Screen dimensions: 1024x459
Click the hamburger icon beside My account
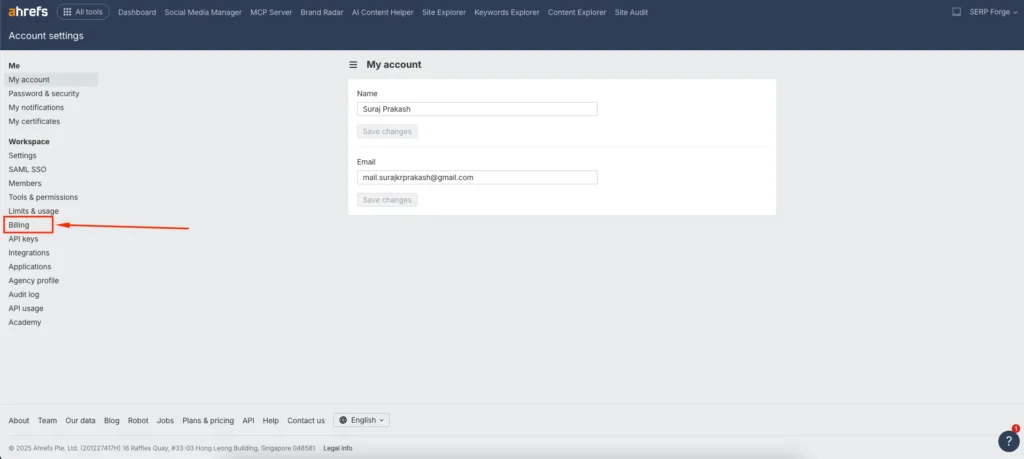coord(353,64)
